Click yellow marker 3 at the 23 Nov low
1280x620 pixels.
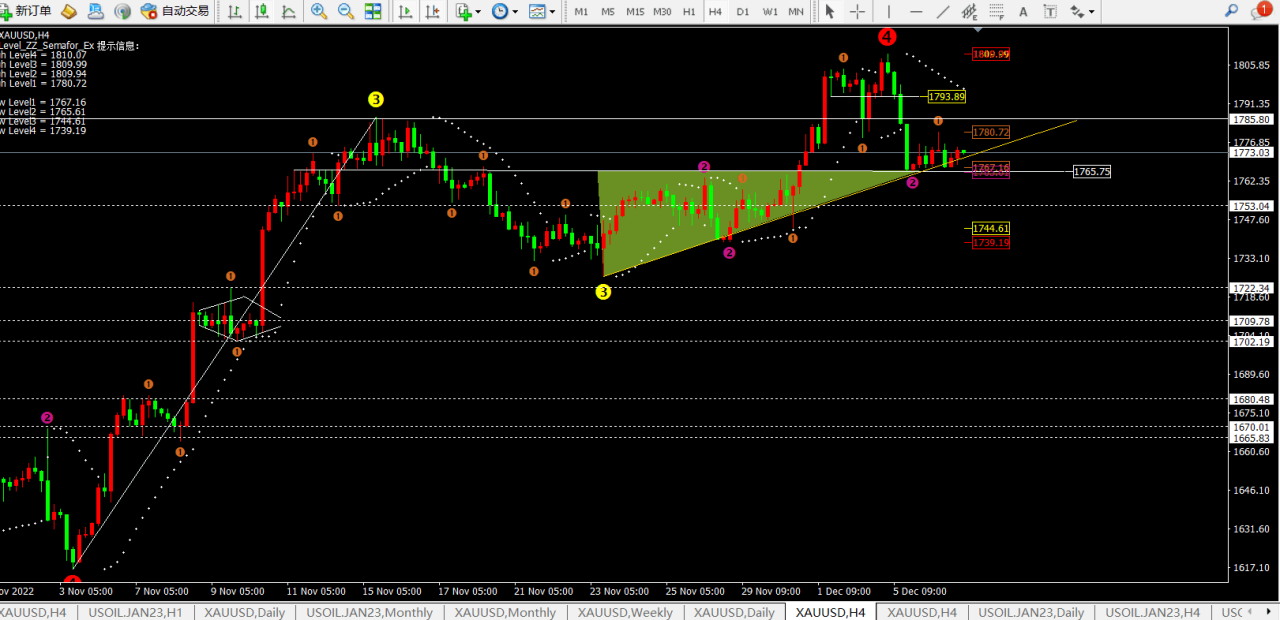point(603,291)
